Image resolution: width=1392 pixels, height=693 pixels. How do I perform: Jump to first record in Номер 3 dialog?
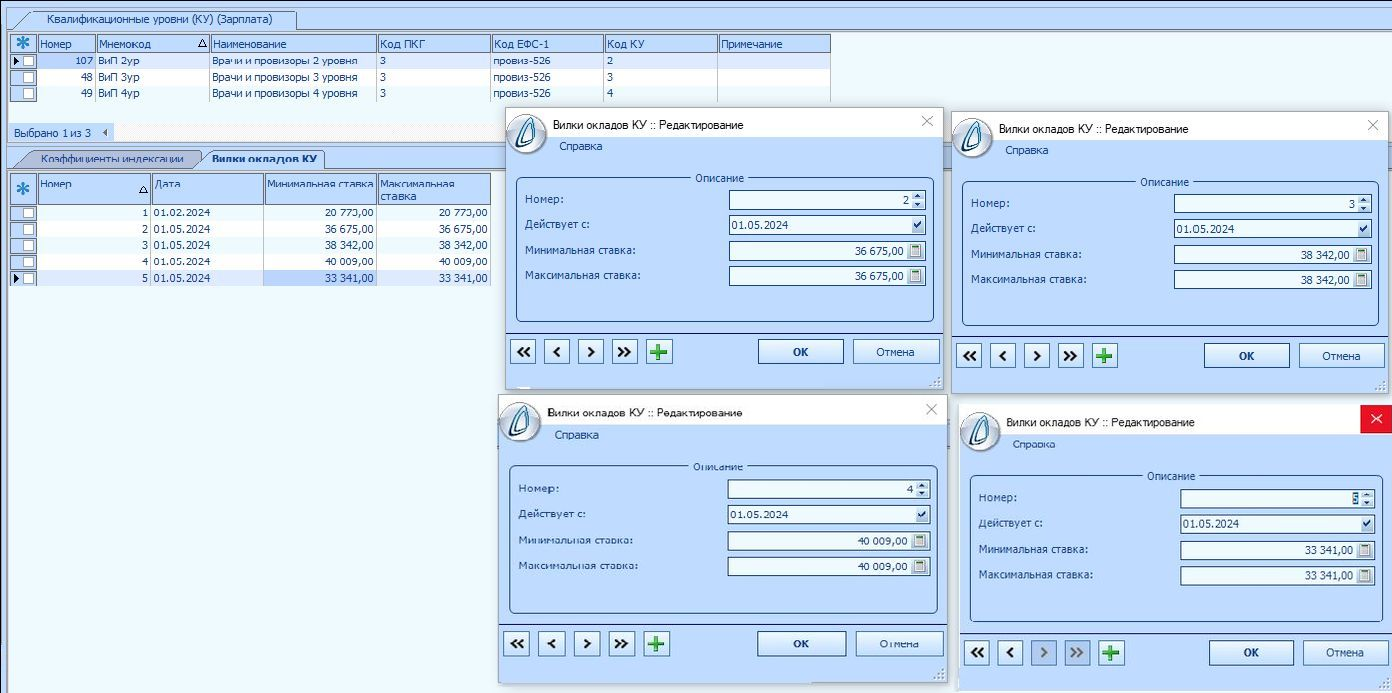click(x=969, y=355)
